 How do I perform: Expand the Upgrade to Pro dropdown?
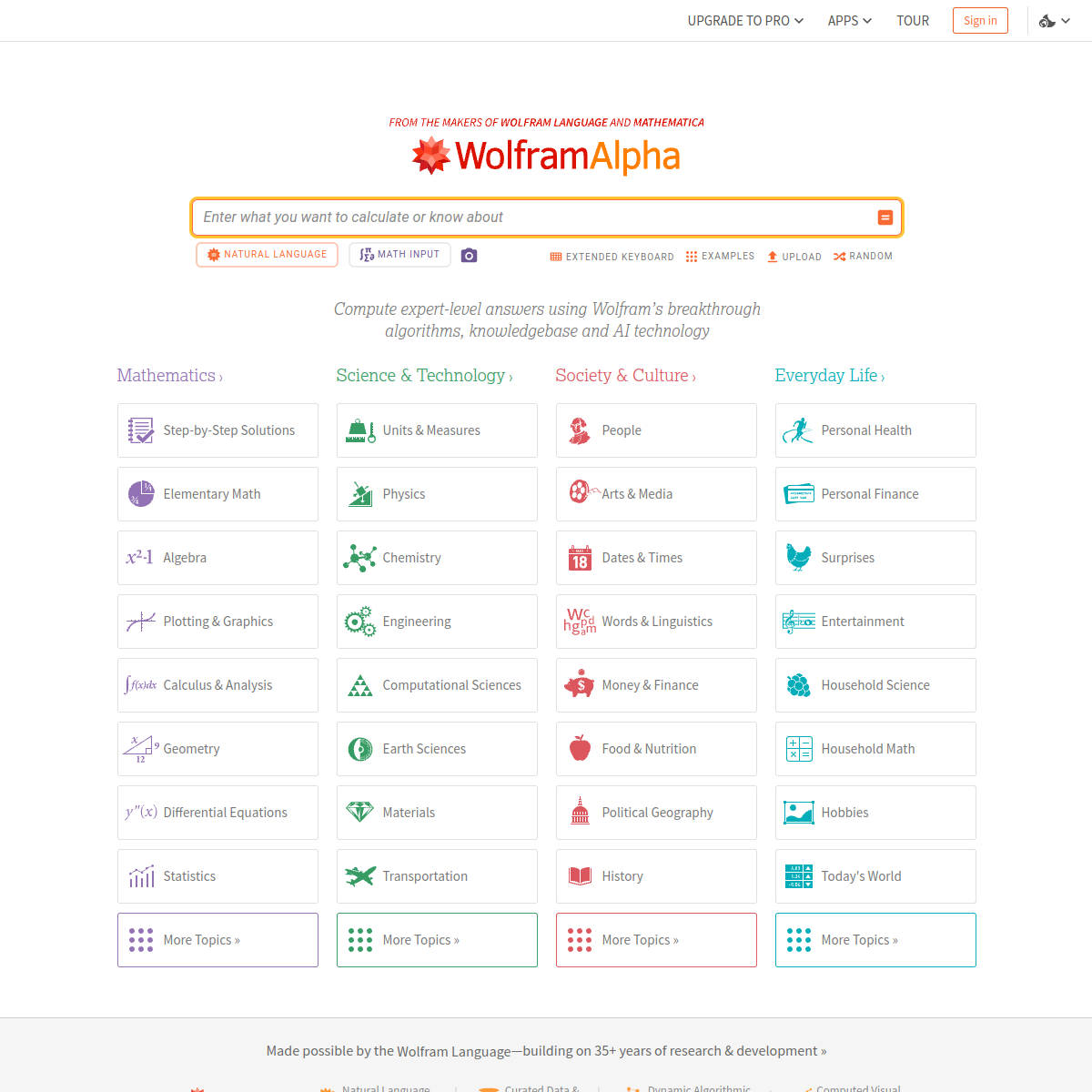click(x=745, y=20)
